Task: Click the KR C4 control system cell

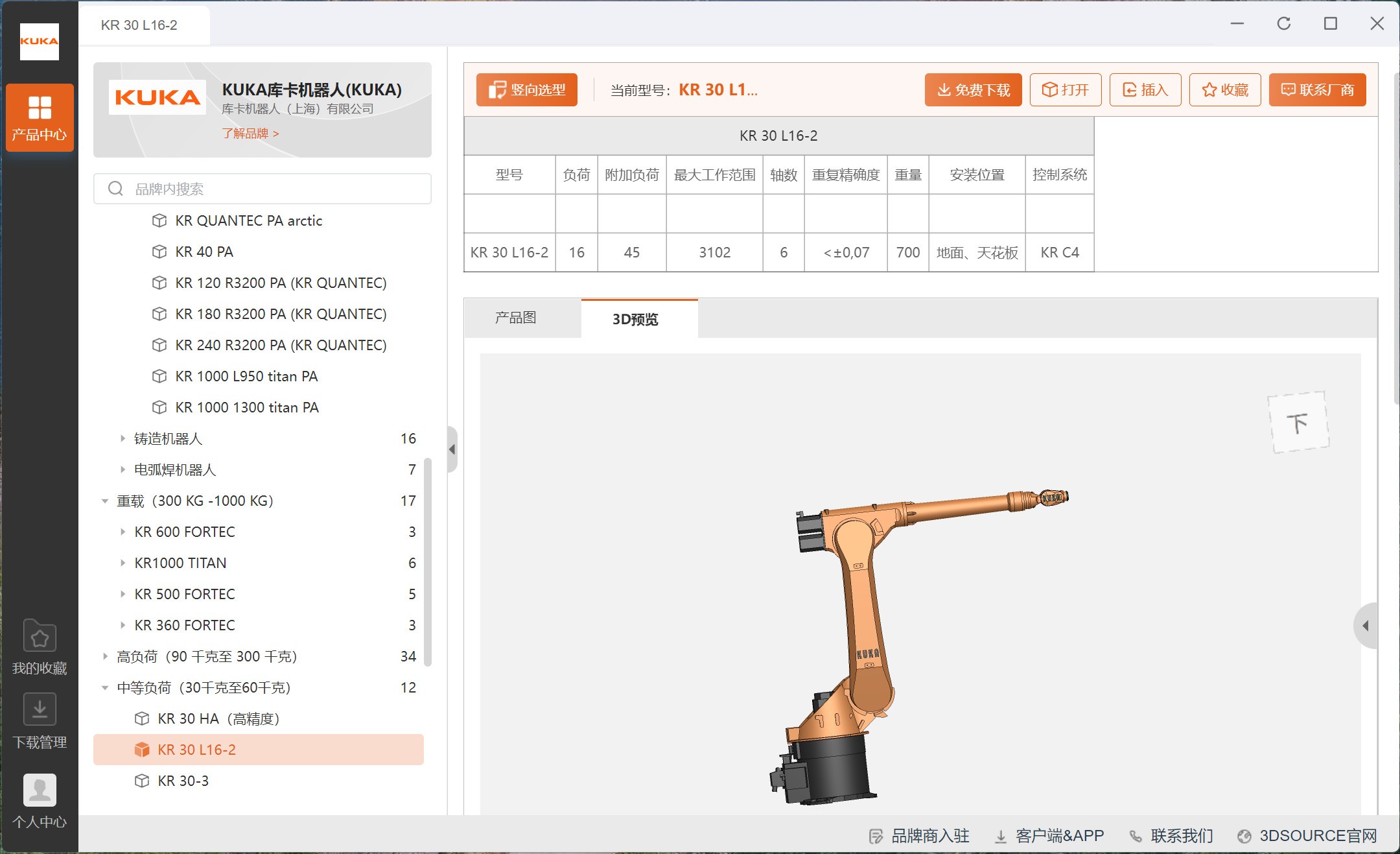Action: [1060, 252]
